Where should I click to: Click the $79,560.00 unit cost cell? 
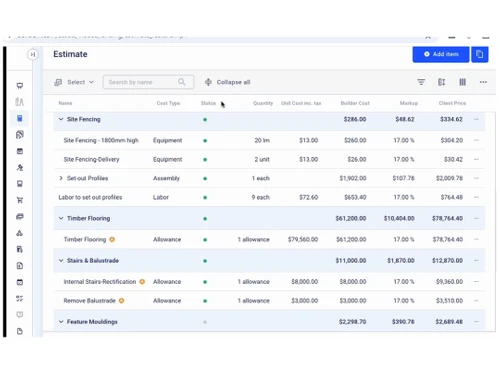303,239
